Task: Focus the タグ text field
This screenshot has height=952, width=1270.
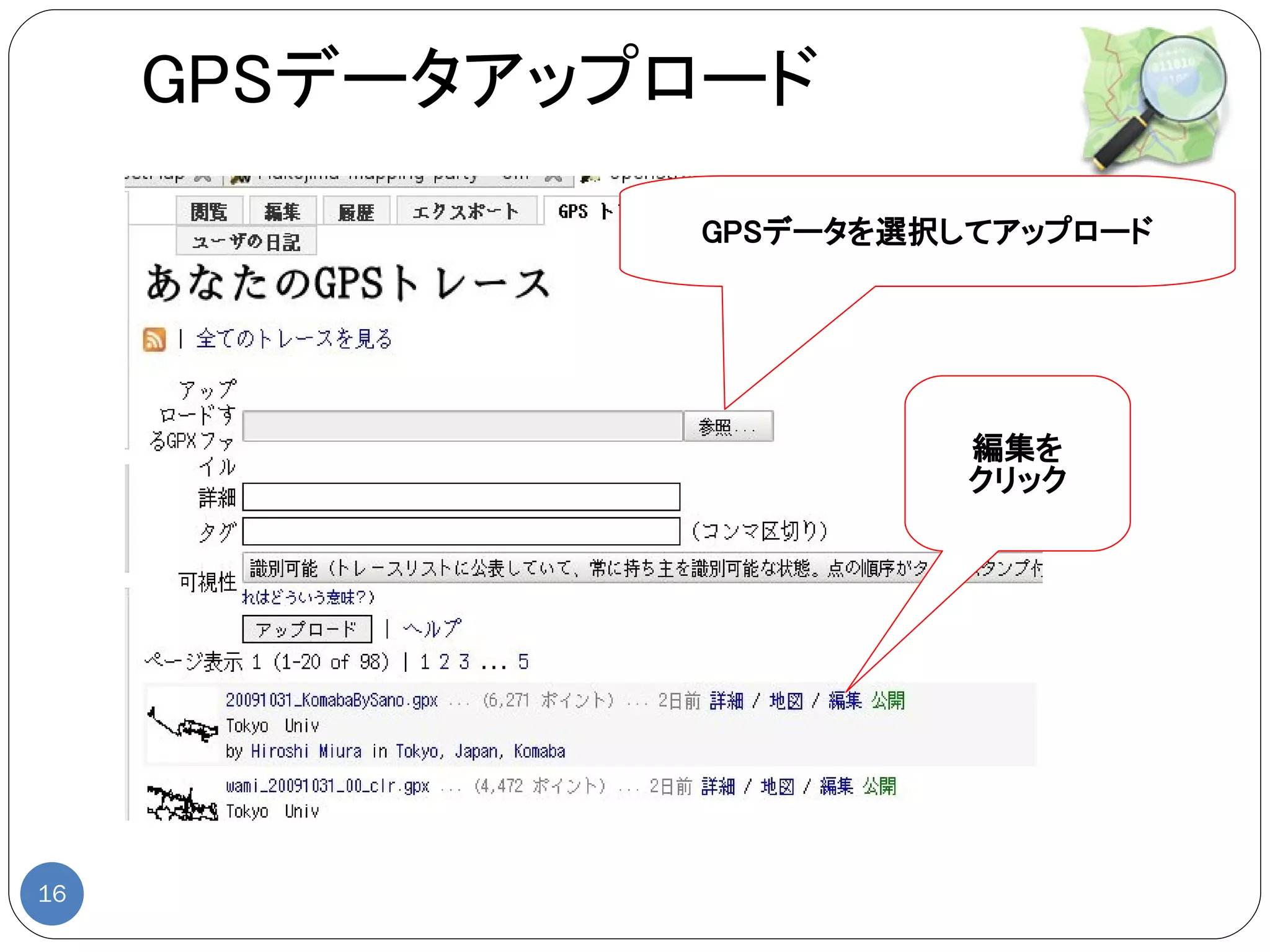Action: (x=461, y=531)
